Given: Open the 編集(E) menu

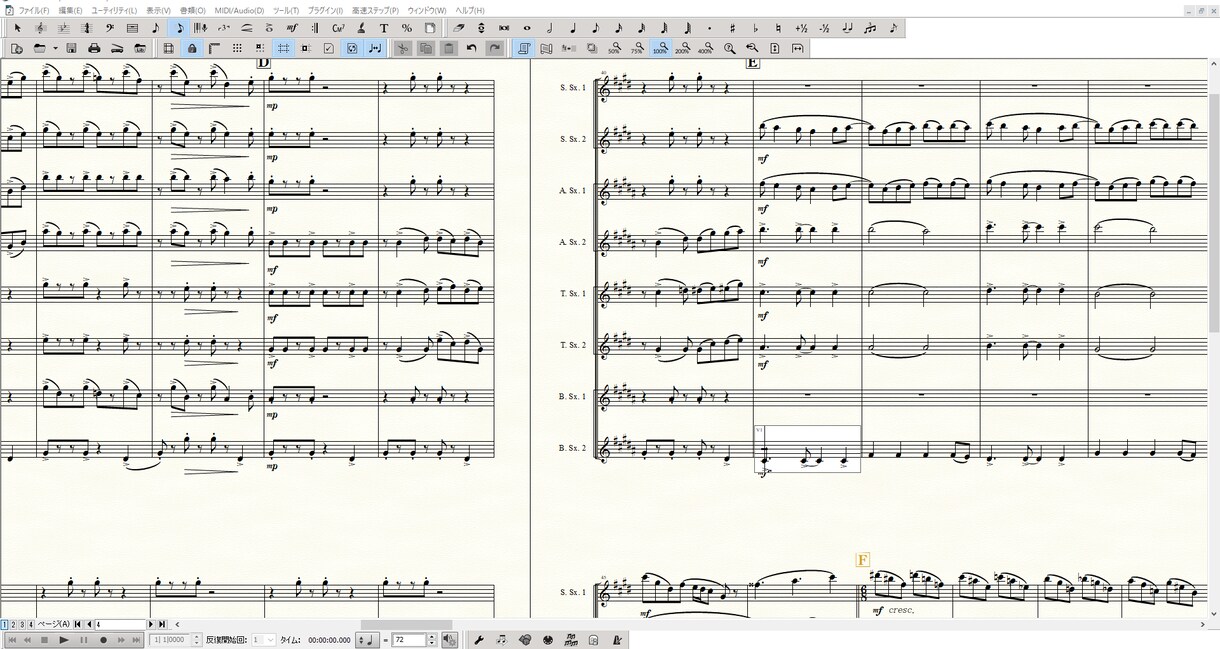Looking at the screenshot, I should pyautogui.click(x=71, y=10).
